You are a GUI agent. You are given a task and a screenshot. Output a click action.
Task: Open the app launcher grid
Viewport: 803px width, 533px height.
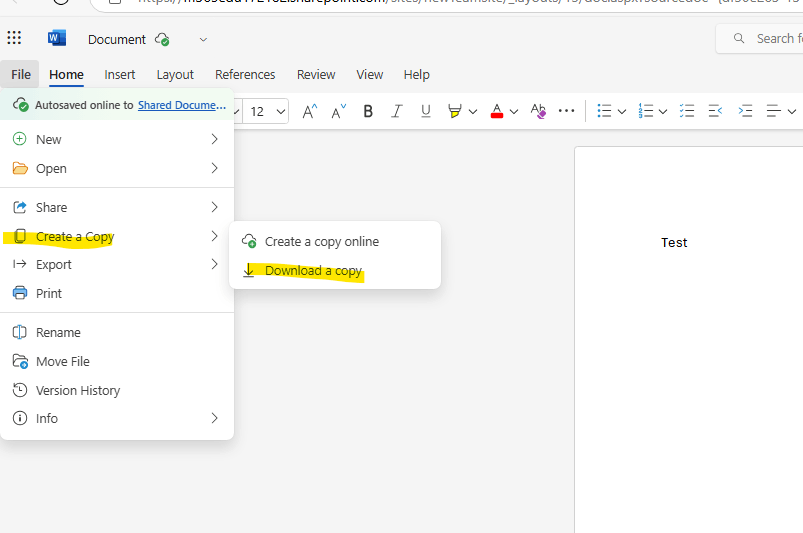(x=14, y=38)
